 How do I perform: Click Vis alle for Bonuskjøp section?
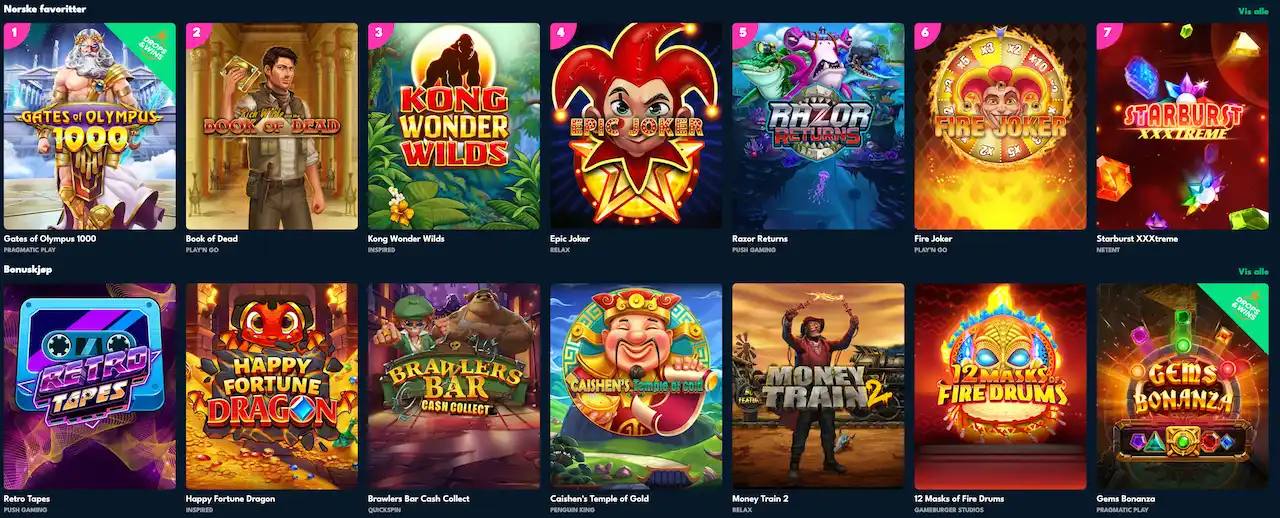1253,271
